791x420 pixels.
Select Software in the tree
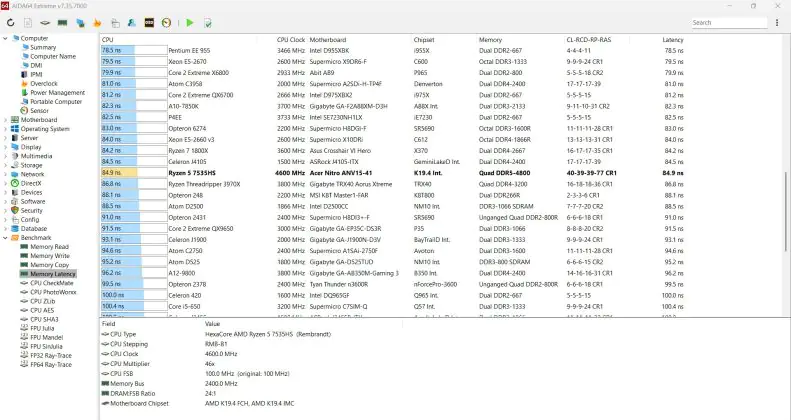pos(33,202)
